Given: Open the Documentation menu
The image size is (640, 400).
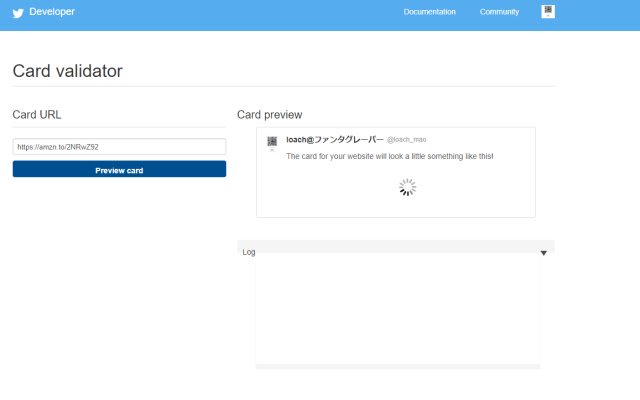Looking at the screenshot, I should [x=429, y=12].
